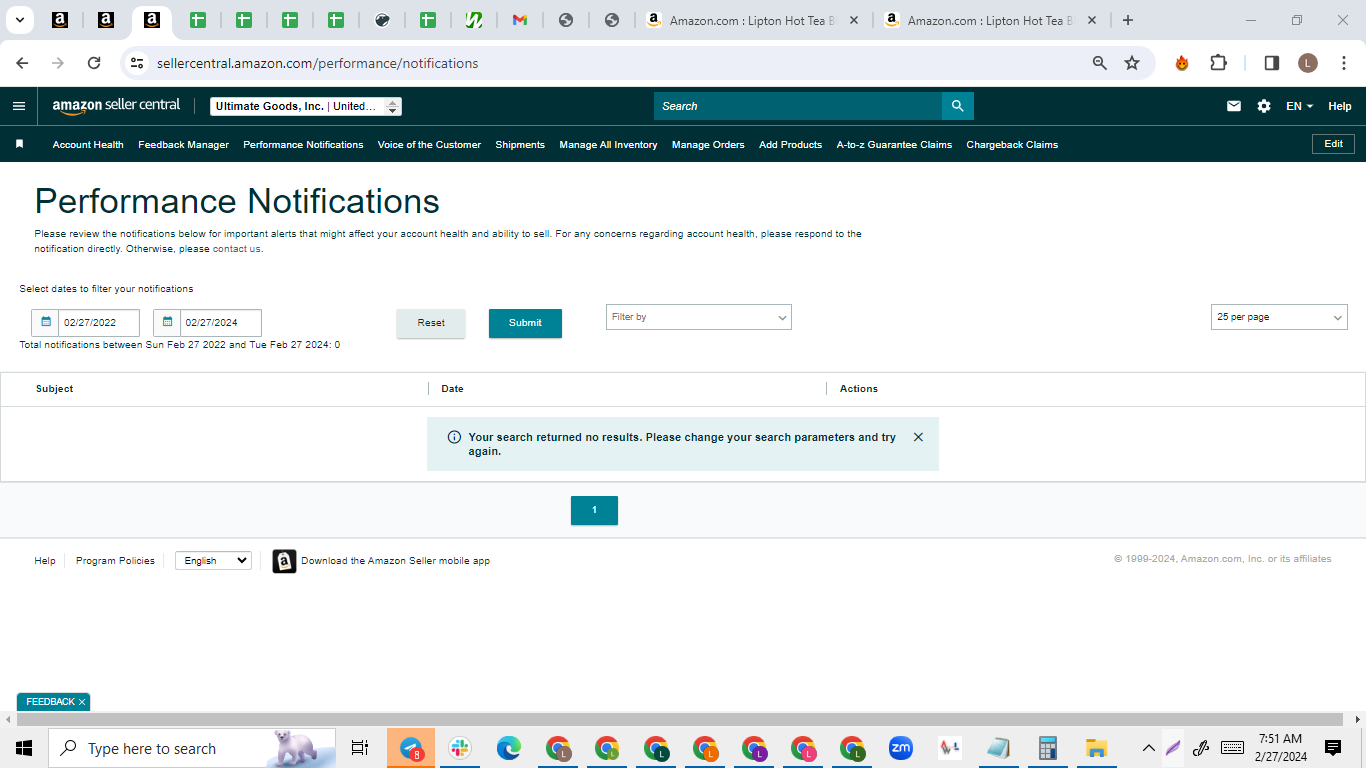Open Add Products page
Screen dimensions: 1366x768
point(790,145)
